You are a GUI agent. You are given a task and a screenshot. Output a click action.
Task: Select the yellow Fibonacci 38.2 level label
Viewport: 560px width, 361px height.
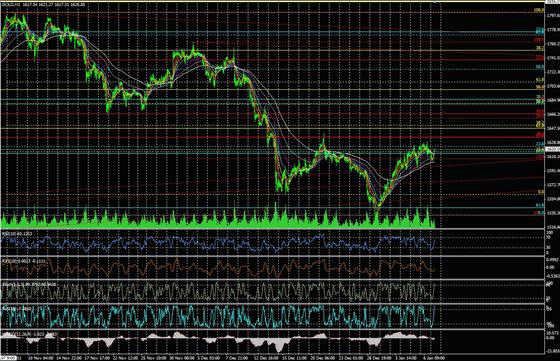(540, 47)
